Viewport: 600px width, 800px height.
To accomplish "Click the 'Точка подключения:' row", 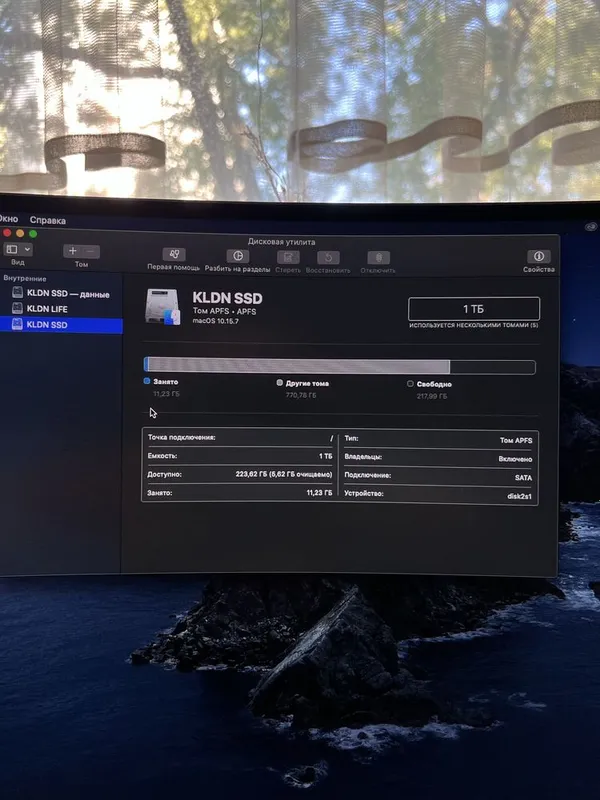I will [x=240, y=438].
